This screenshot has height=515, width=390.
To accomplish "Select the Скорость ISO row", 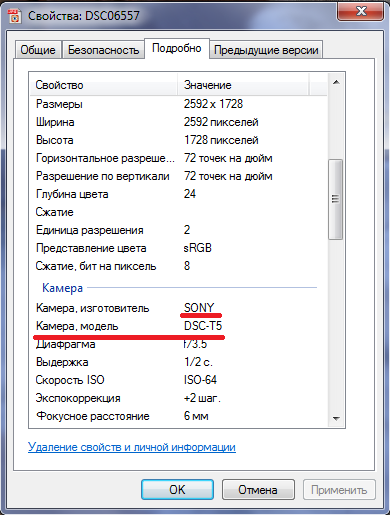I will 178,380.
